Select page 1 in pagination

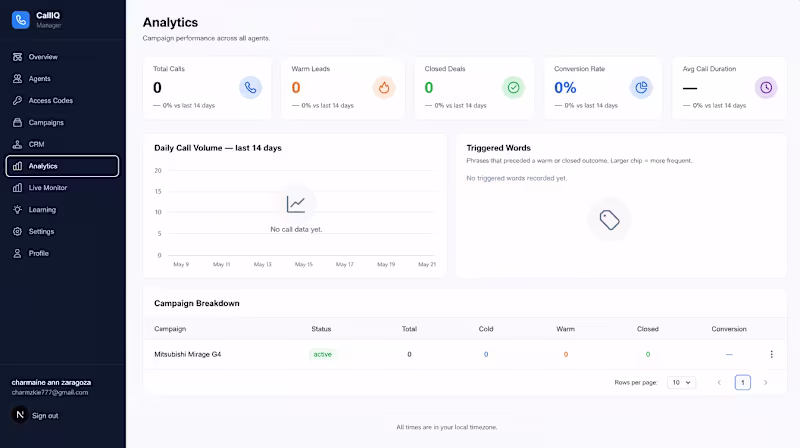tap(742, 382)
